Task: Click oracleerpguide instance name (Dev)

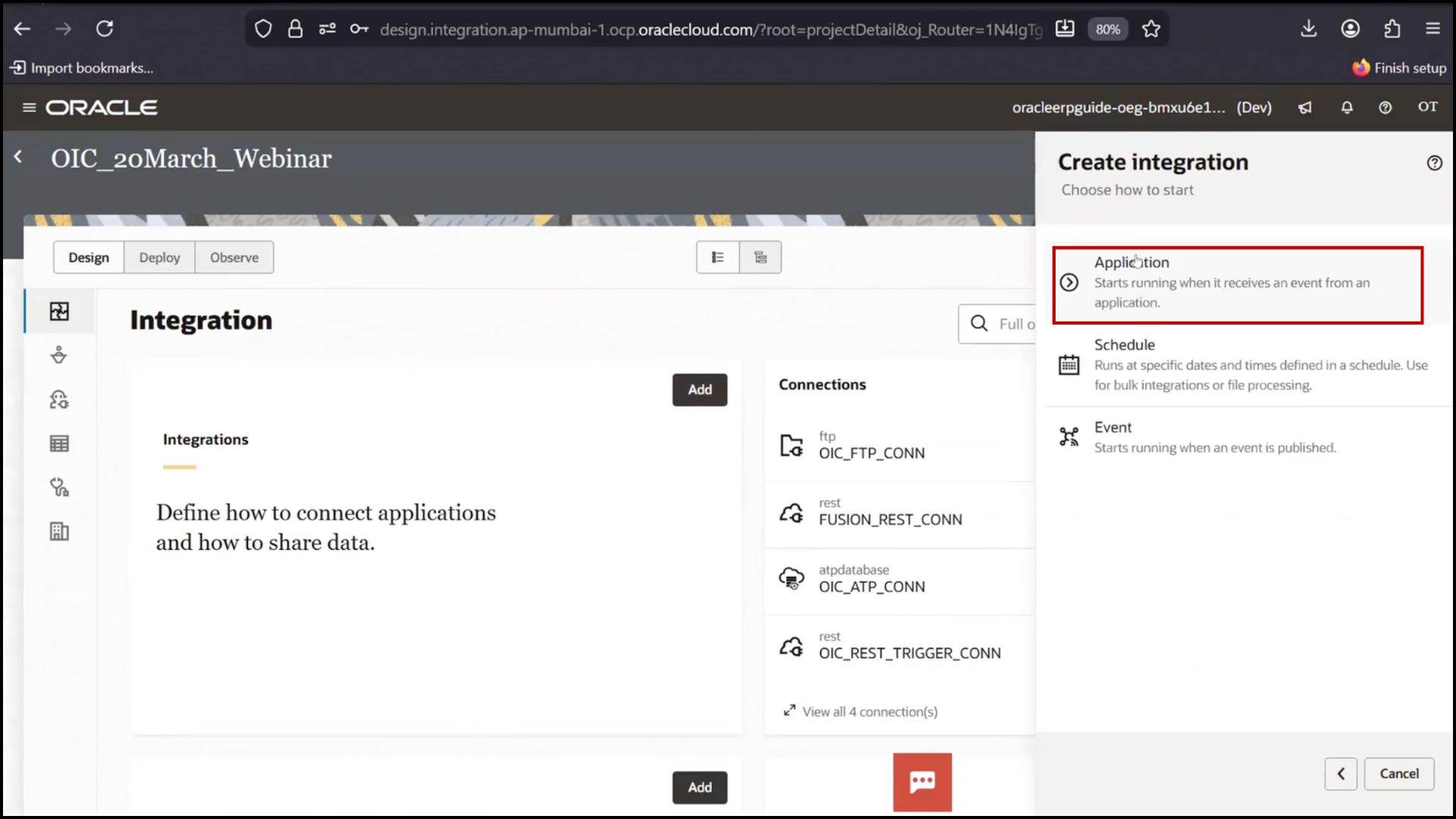Action: 1141,108
